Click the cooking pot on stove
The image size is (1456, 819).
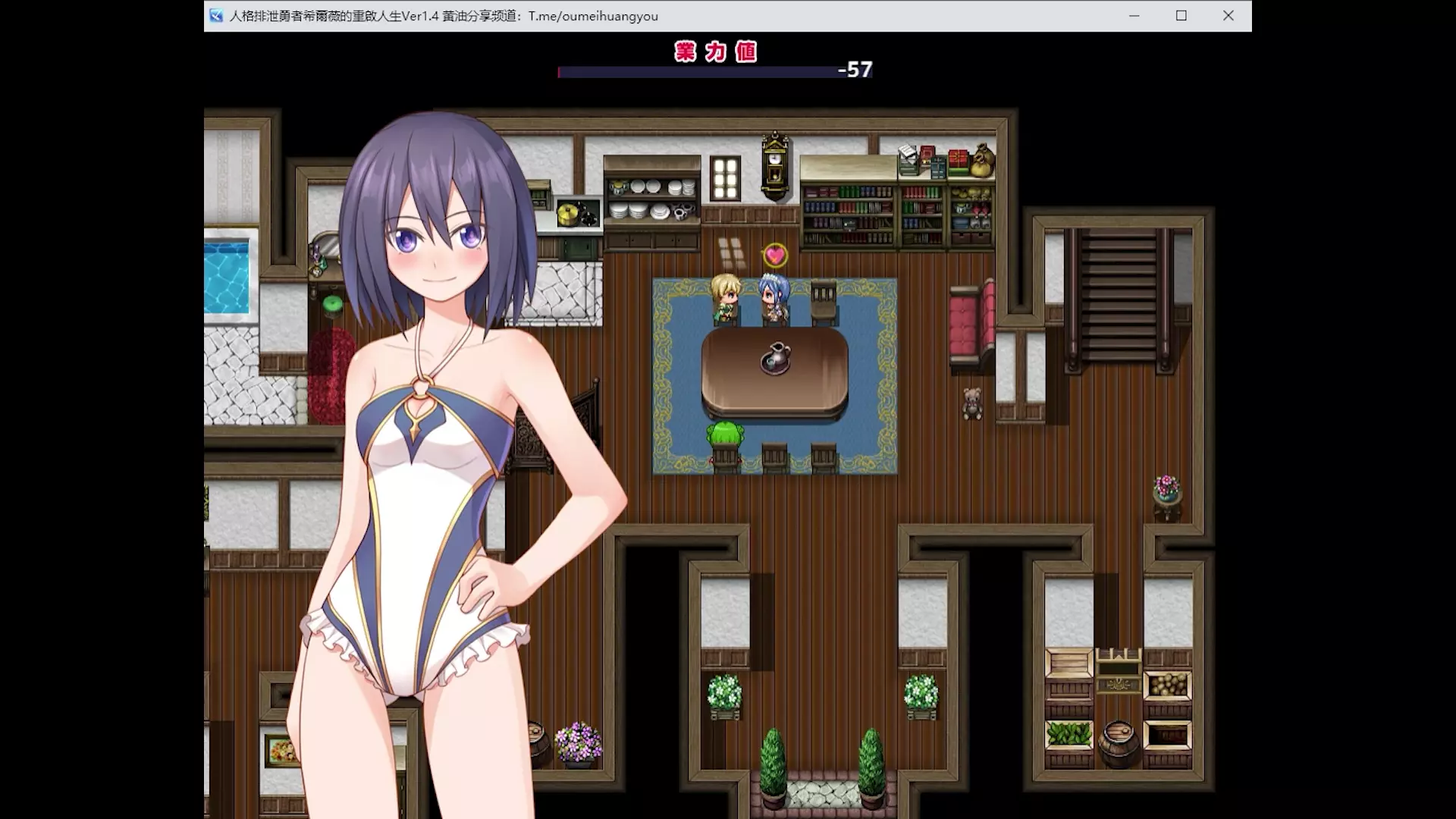568,215
